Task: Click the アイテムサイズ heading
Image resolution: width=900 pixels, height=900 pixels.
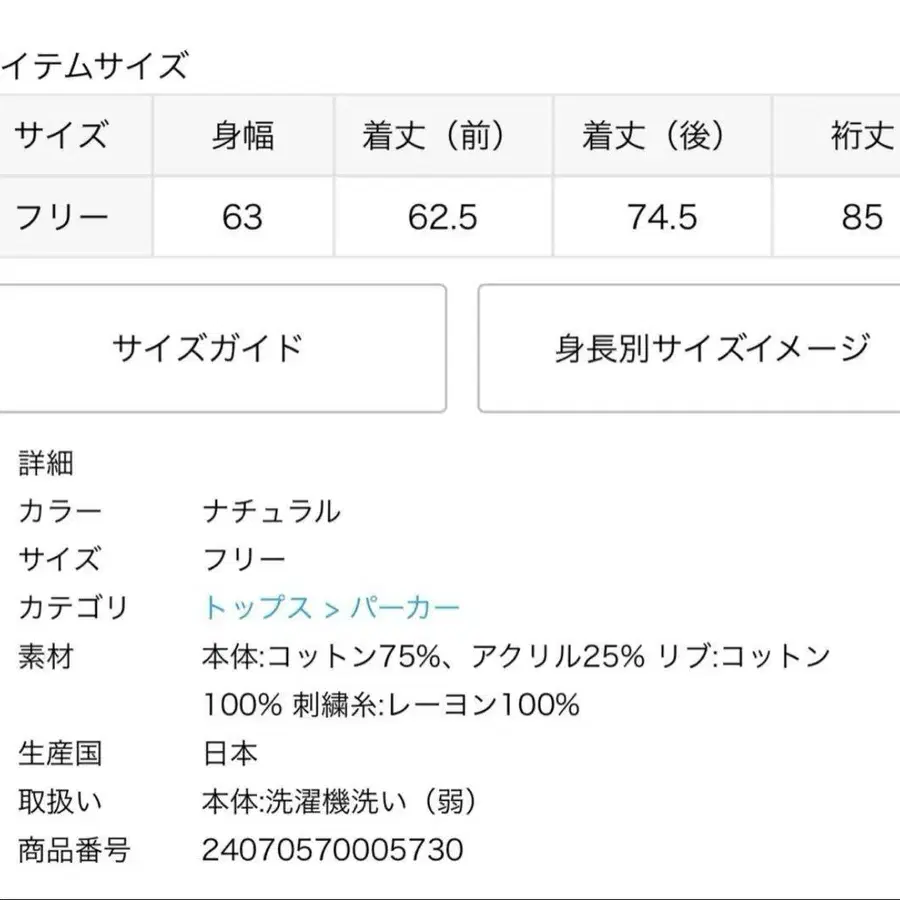Action: [x=94, y=66]
